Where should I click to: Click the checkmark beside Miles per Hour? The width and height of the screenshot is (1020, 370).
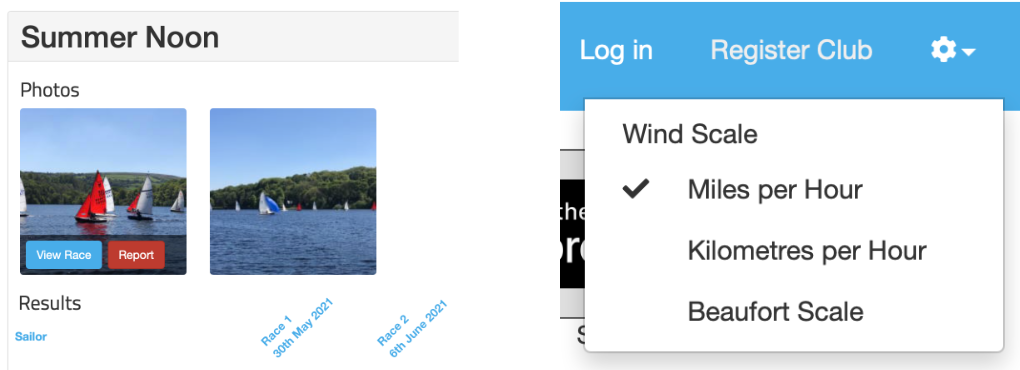636,190
